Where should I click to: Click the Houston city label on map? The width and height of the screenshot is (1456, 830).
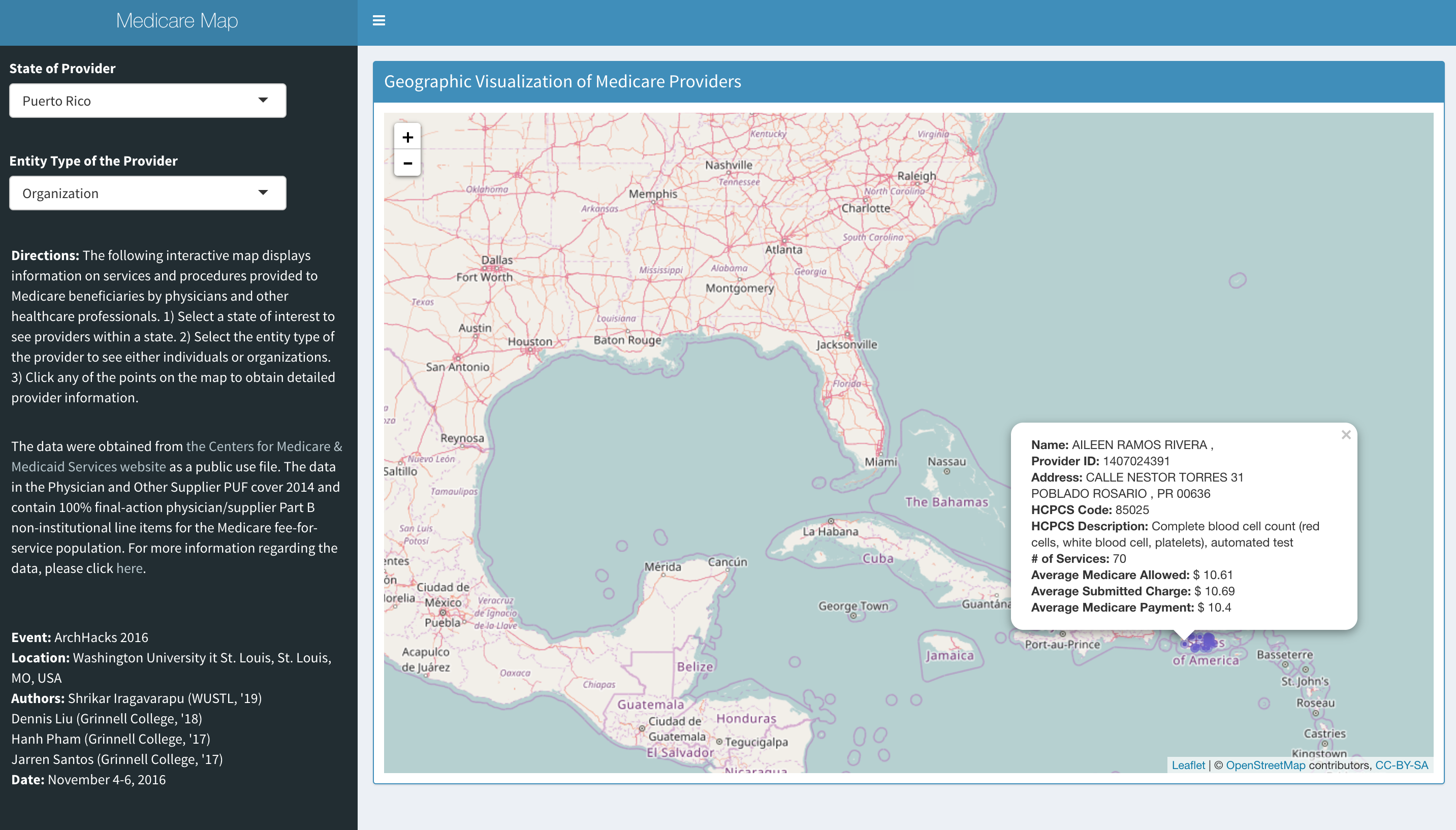(529, 341)
